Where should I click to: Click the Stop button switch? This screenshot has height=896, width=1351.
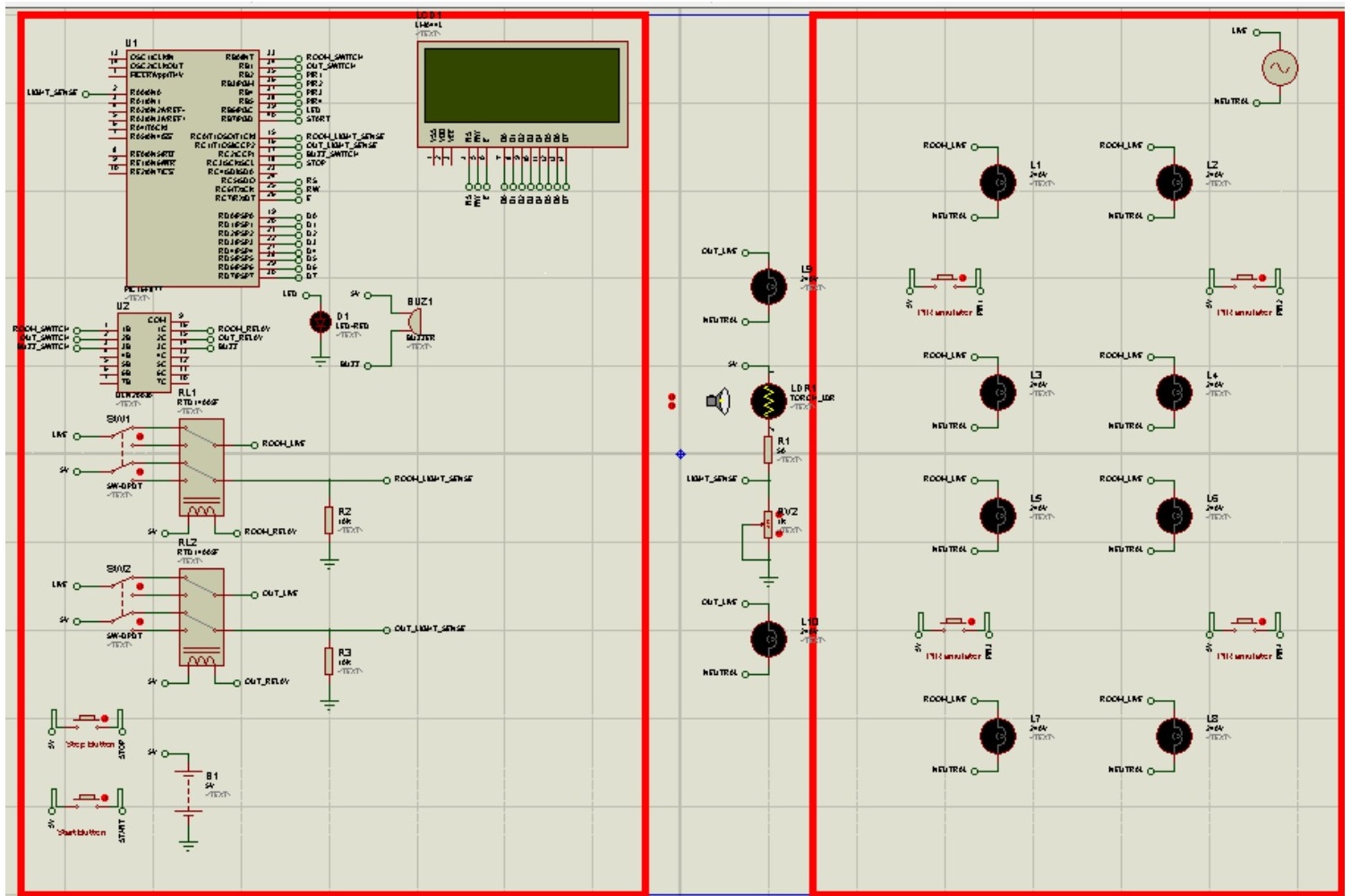point(87,721)
